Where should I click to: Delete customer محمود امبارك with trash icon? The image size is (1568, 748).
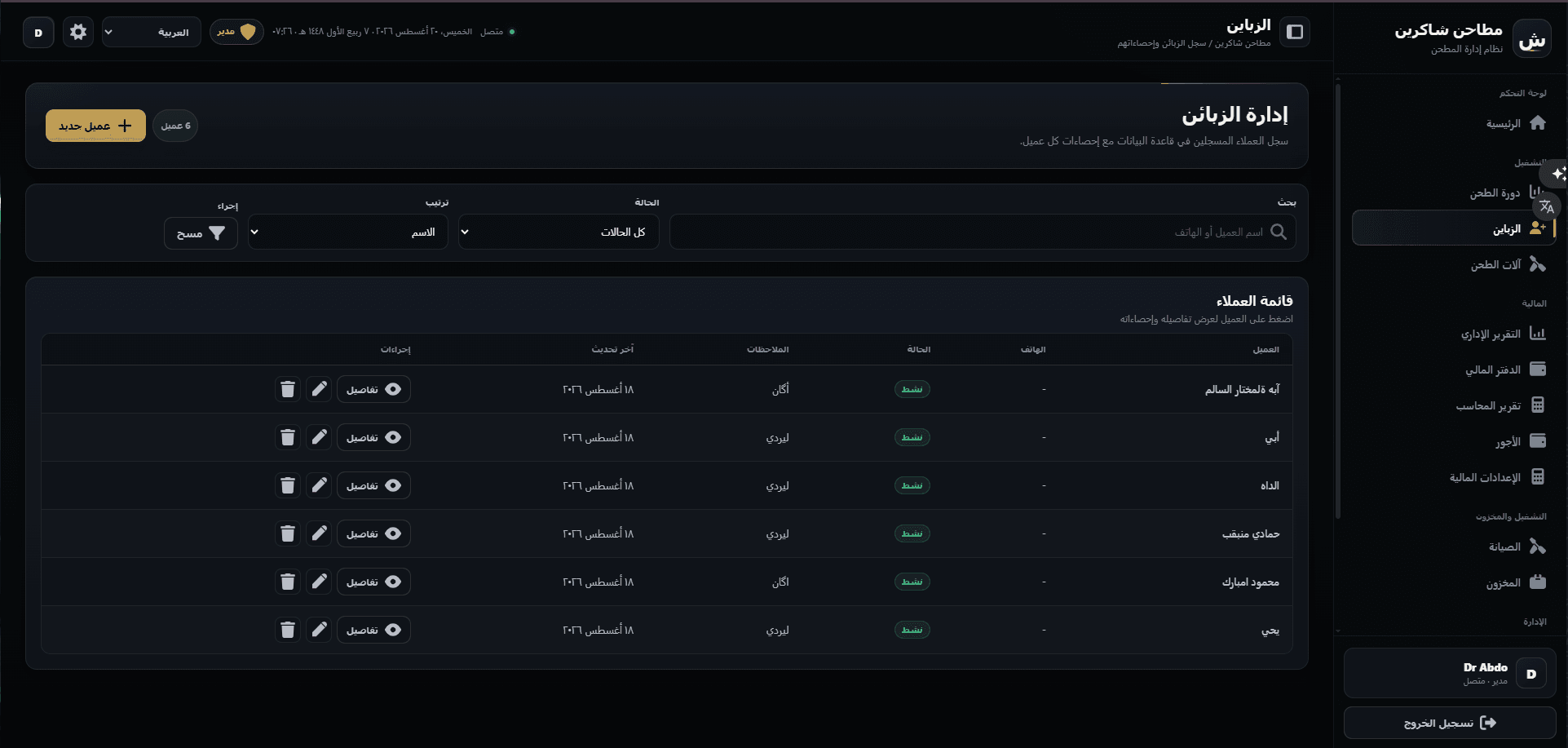(x=288, y=582)
